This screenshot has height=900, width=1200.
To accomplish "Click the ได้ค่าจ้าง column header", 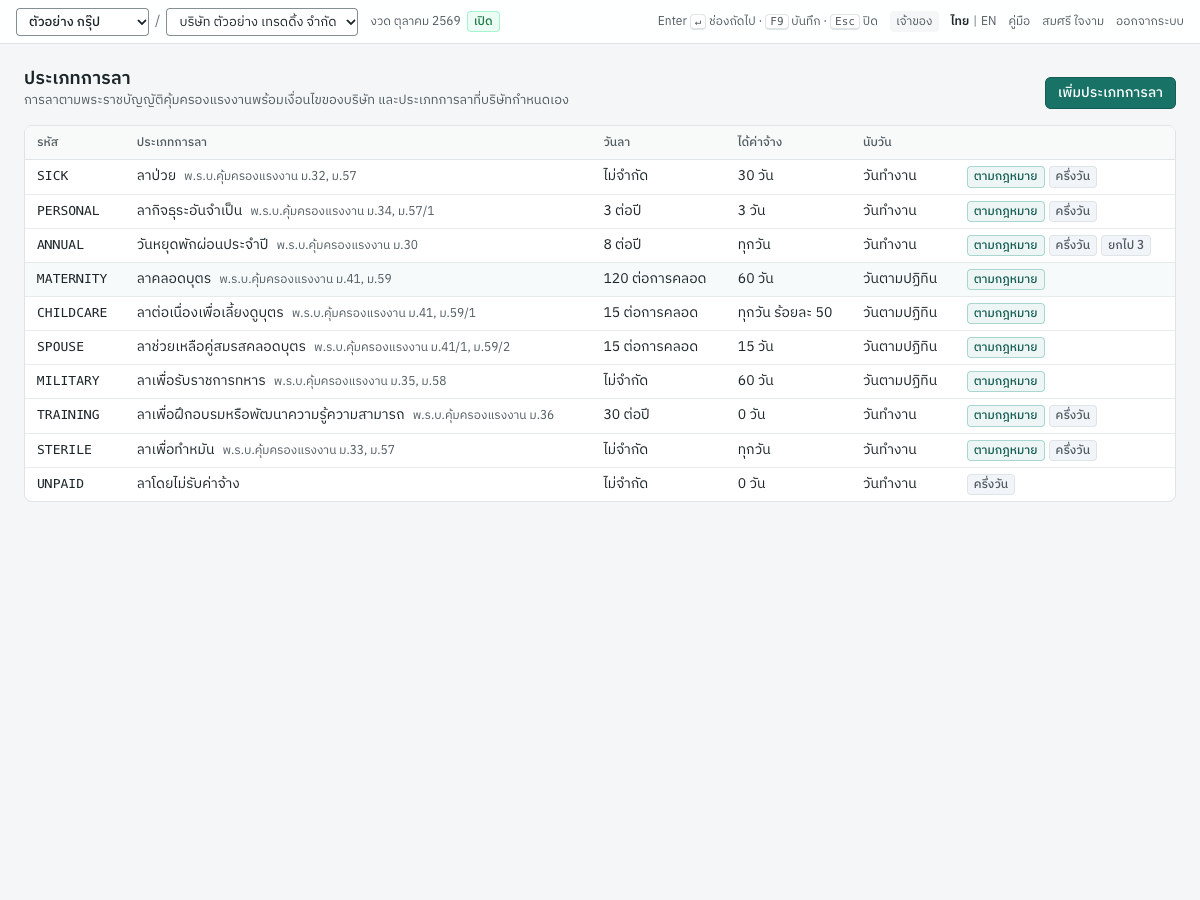I will coord(760,143).
